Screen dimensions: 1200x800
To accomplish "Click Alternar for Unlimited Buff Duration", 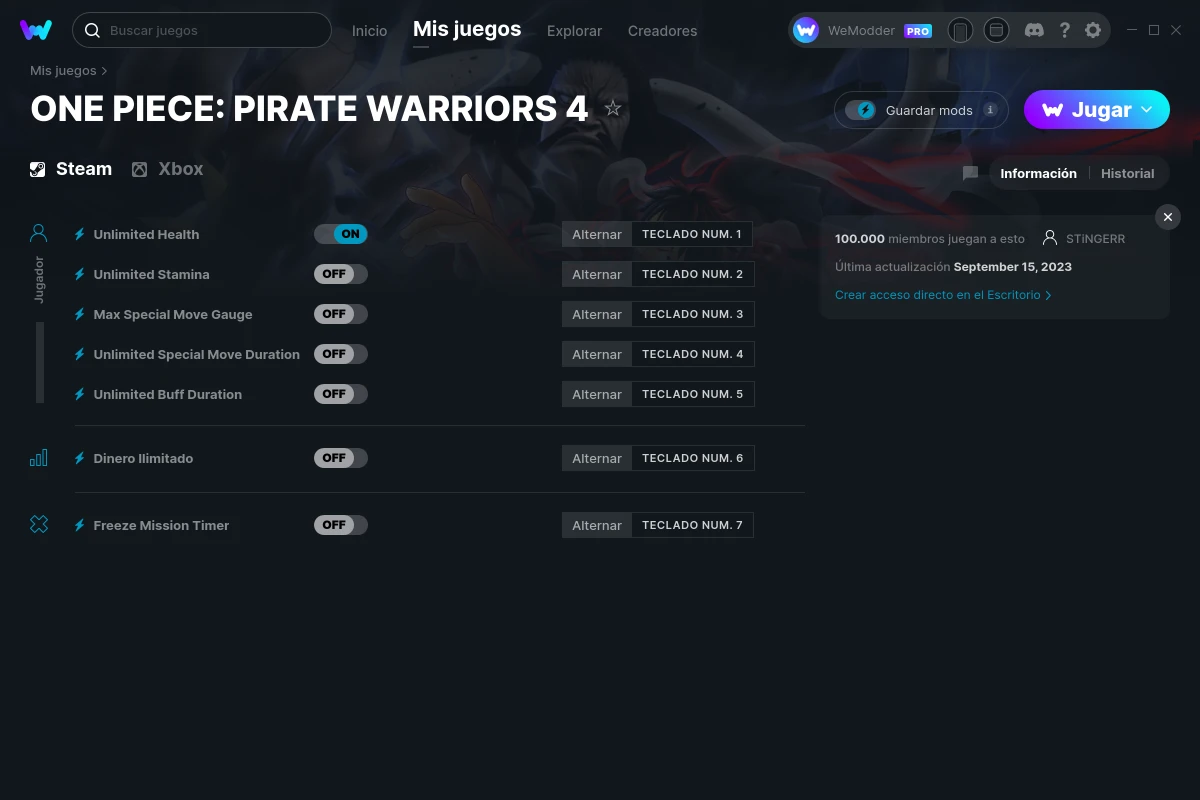I will (597, 394).
